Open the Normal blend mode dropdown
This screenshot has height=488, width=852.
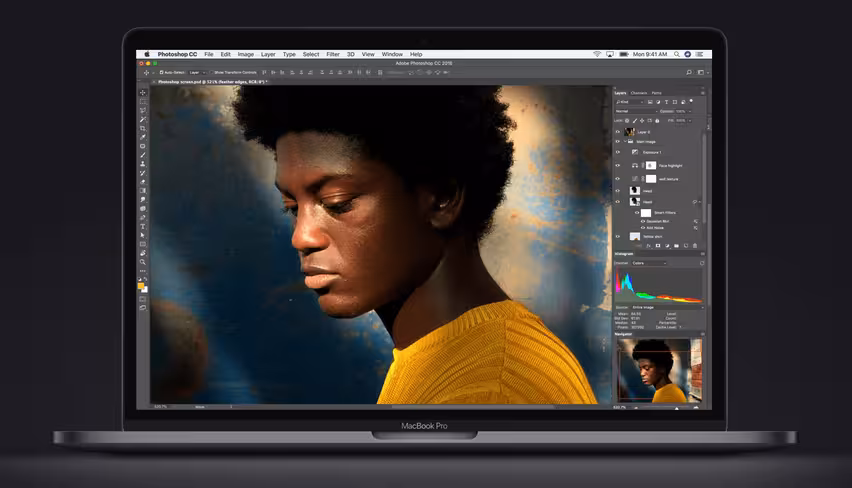[x=636, y=111]
